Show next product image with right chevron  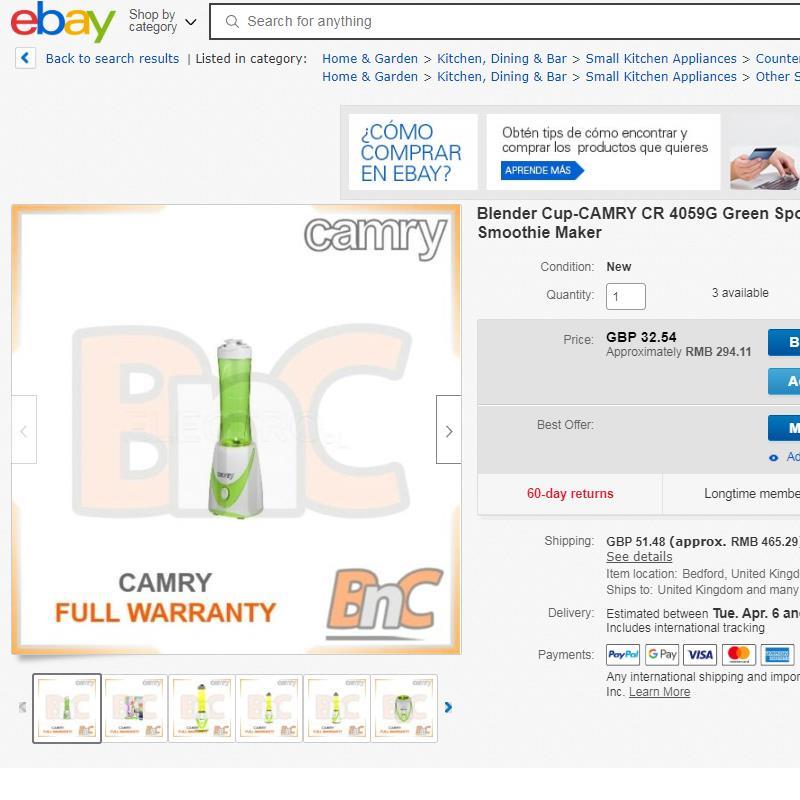point(448,430)
